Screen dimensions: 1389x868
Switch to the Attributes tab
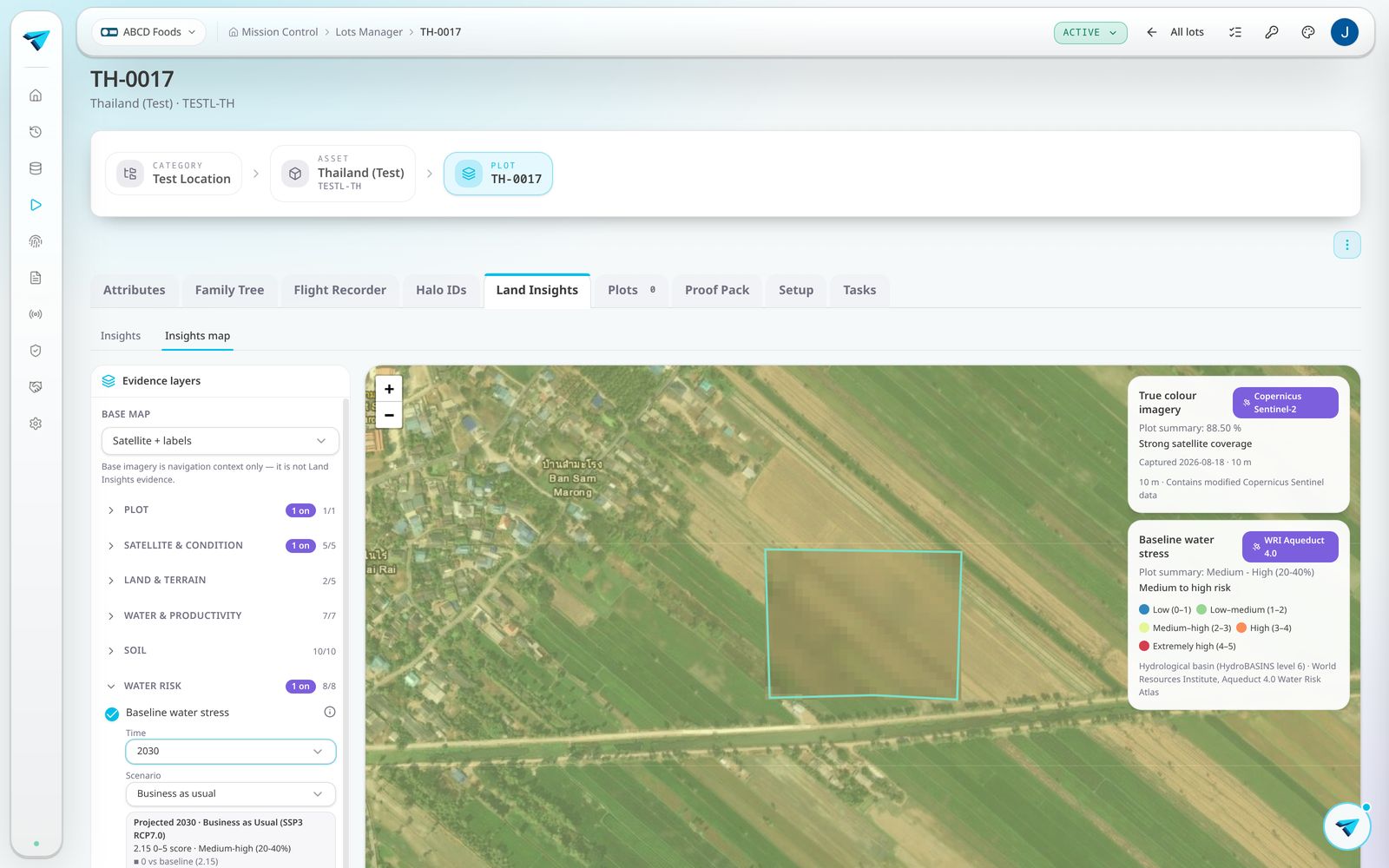[135, 290]
